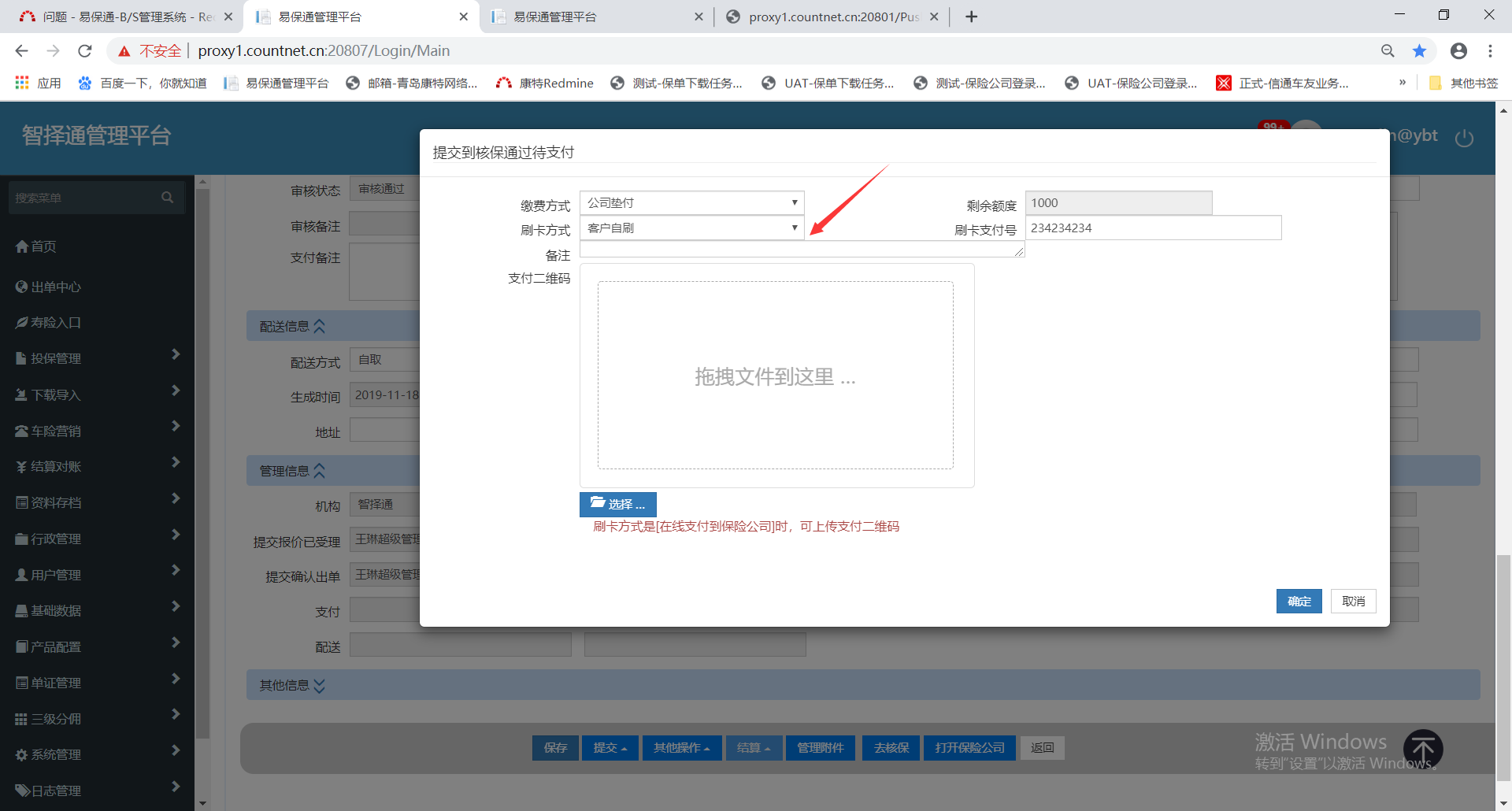Open the 其他书签 bookmarks folder
The width and height of the screenshot is (1512, 811).
(x=1463, y=83)
